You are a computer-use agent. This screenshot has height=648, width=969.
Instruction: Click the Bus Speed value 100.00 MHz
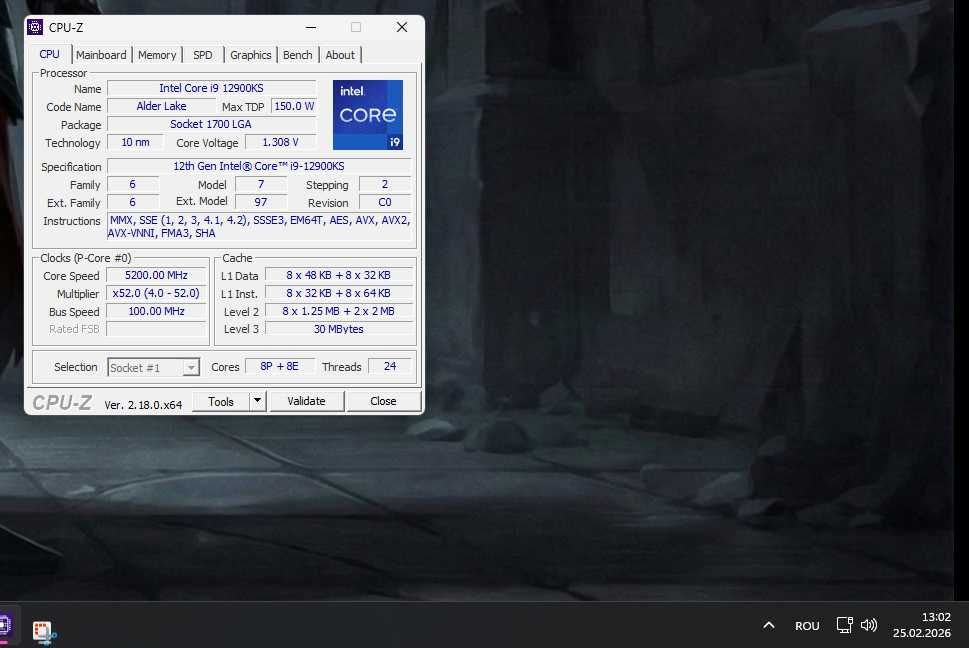tap(156, 311)
